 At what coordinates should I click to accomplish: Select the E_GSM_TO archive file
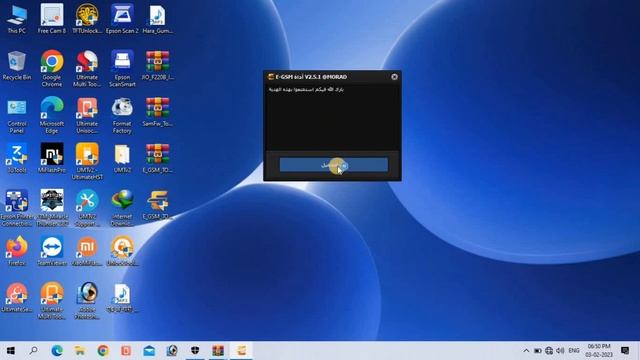[x=158, y=158]
